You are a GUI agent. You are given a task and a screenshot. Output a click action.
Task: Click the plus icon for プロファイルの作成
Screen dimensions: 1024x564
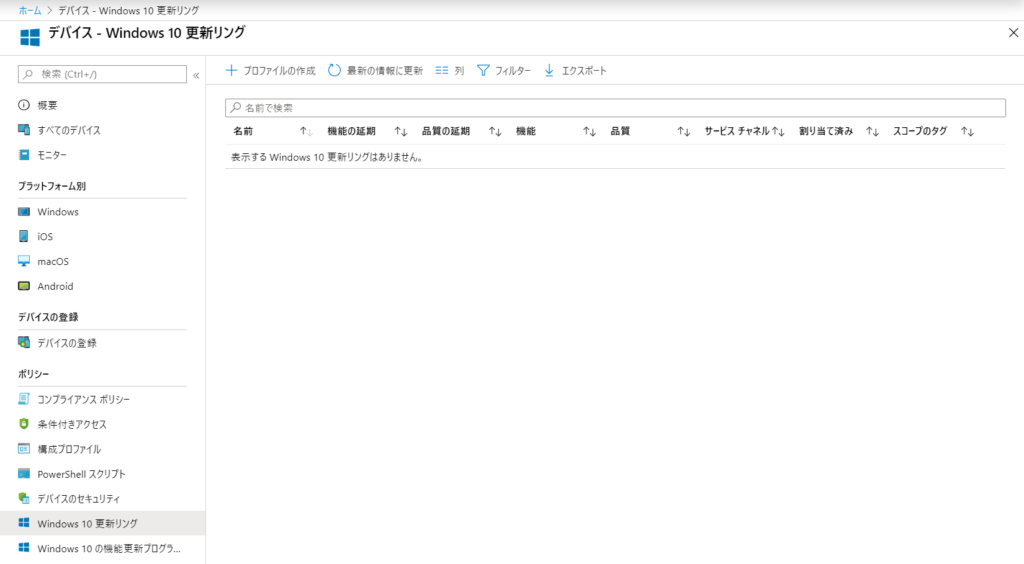(231, 70)
